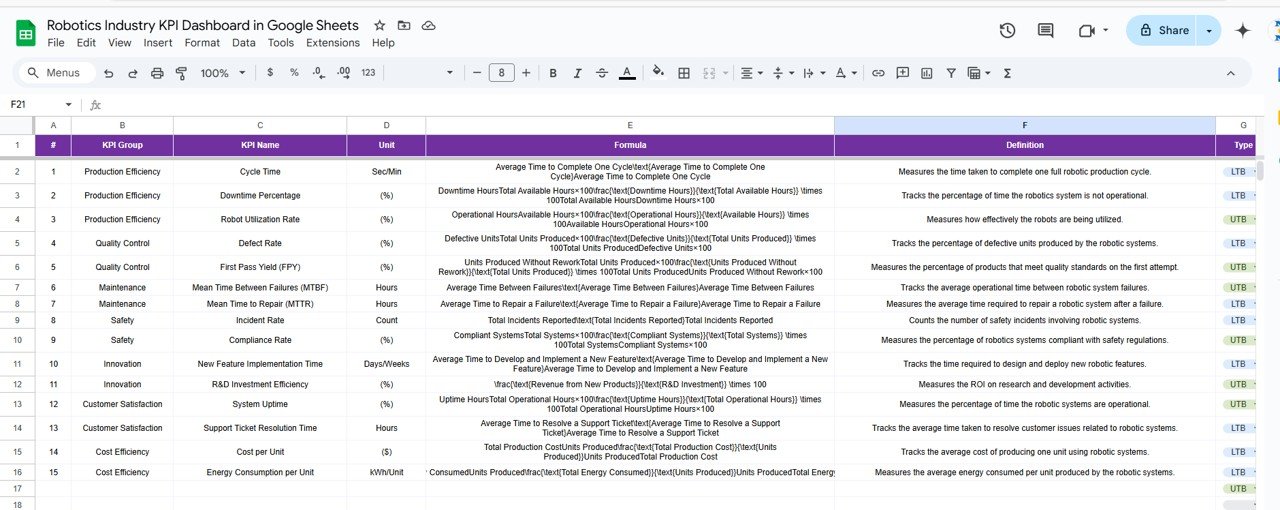
Task: Insert a comment from the toolbar
Action: [x=903, y=73]
